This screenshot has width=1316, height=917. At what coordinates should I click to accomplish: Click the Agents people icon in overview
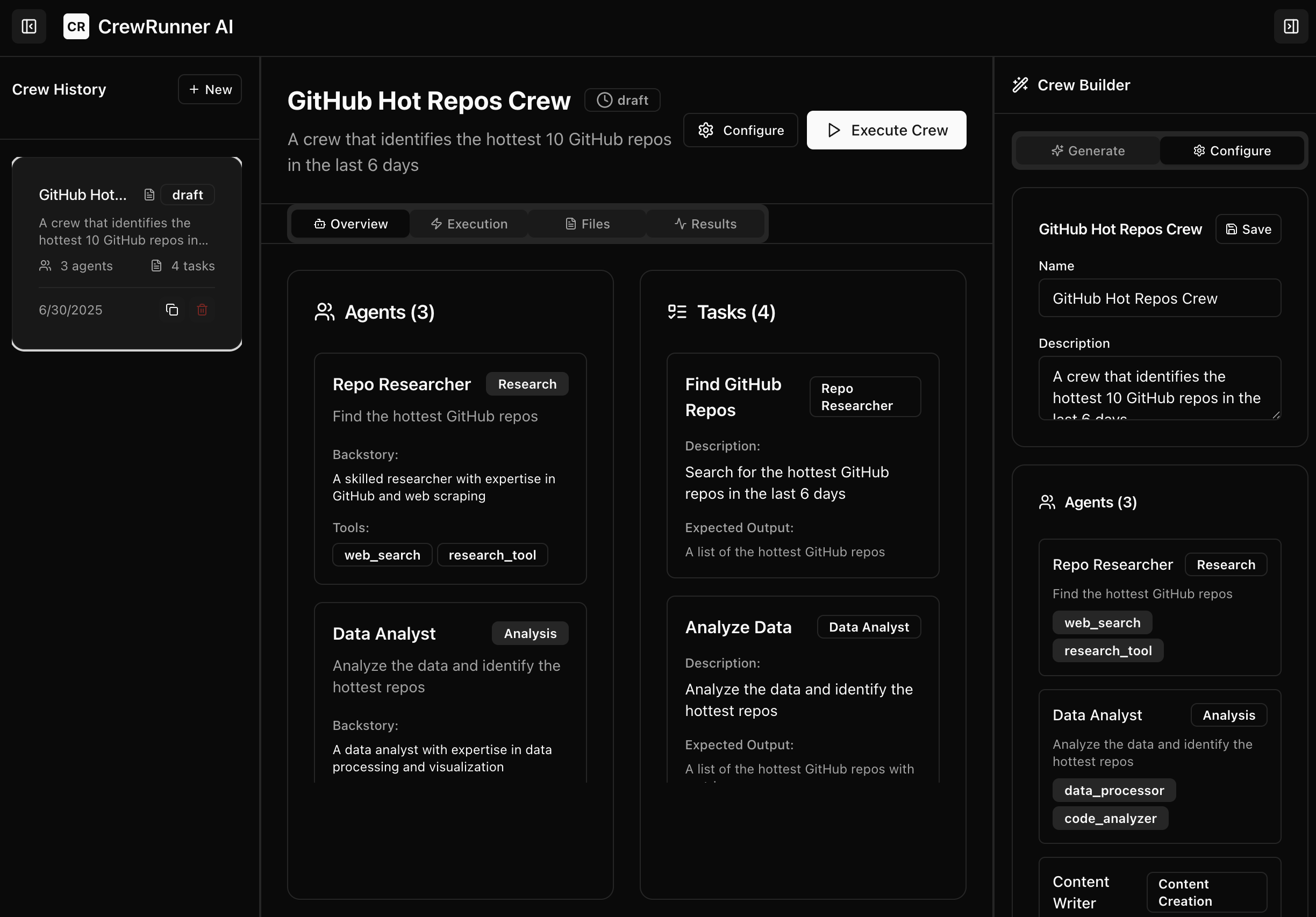click(324, 312)
